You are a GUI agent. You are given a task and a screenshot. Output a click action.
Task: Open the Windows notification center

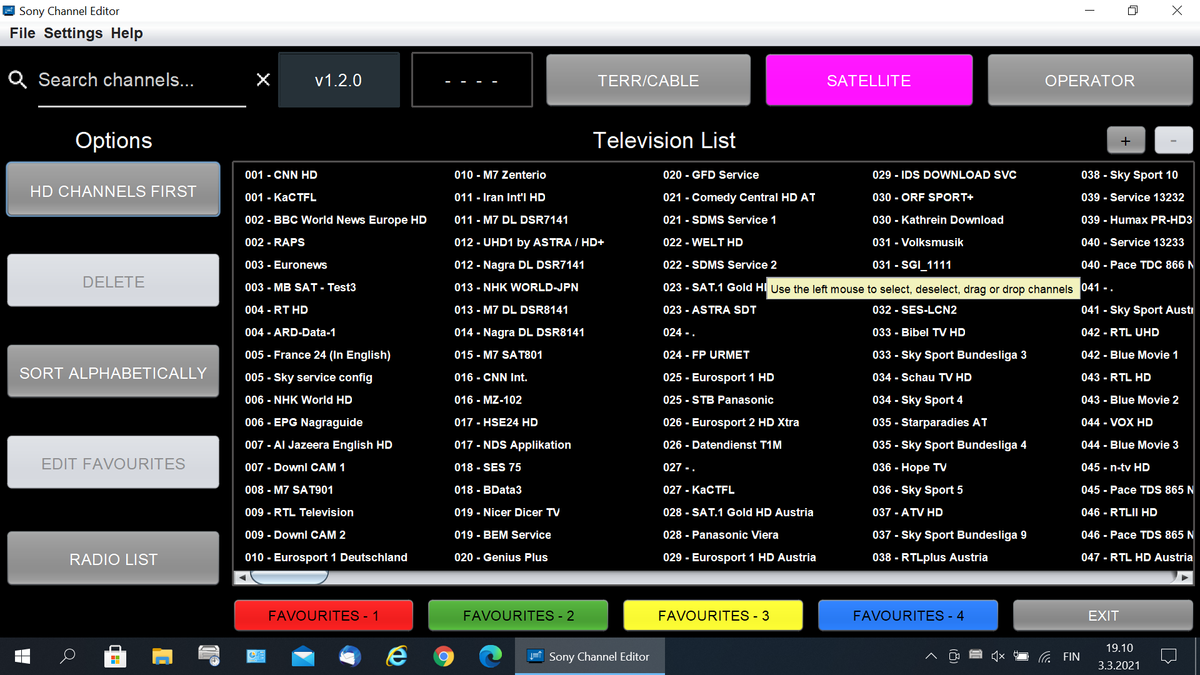tap(1168, 657)
